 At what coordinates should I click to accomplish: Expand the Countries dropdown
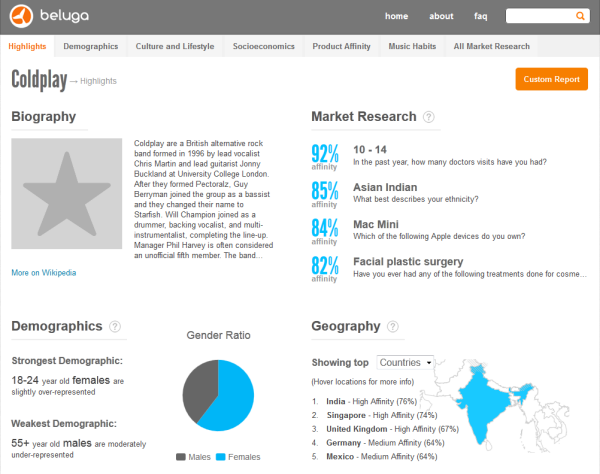click(x=405, y=362)
